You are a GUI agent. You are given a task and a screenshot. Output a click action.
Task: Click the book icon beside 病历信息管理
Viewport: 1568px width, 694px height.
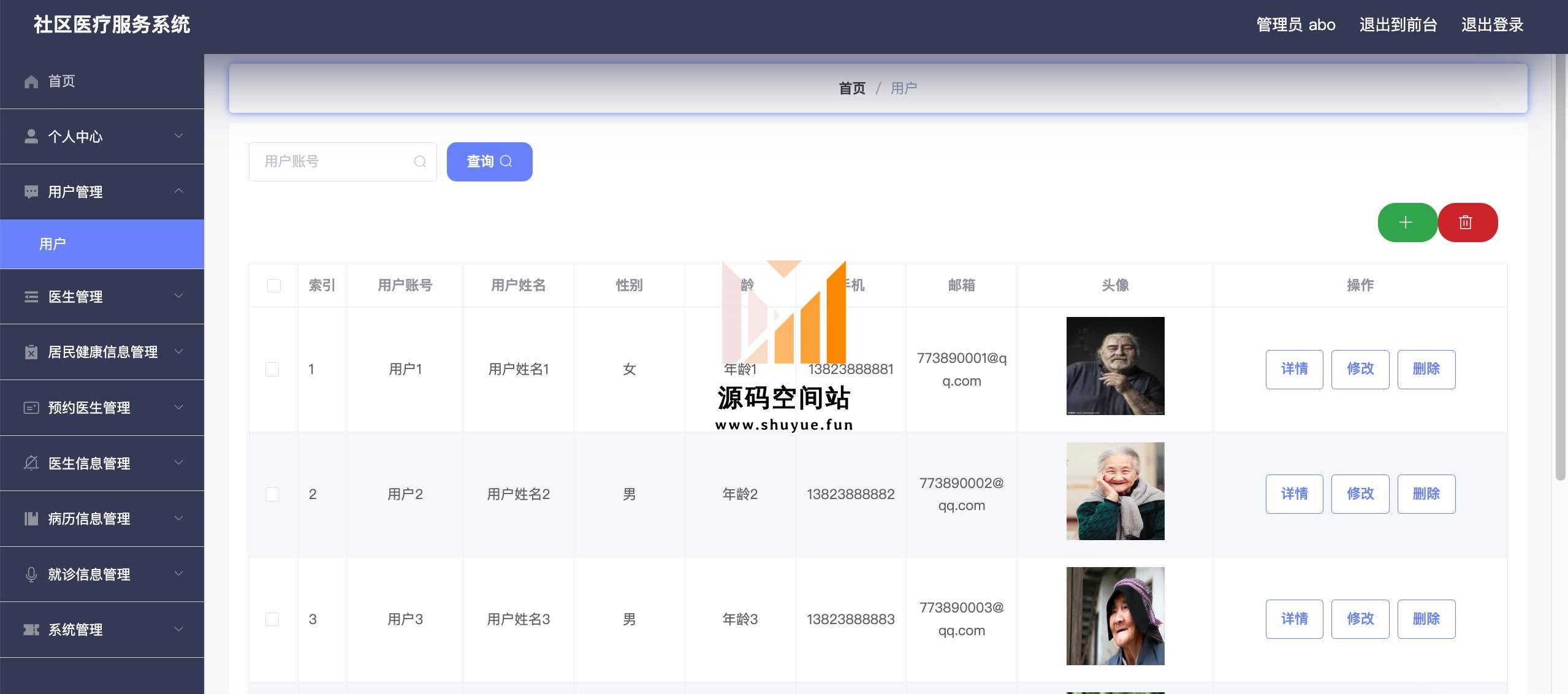pos(31,519)
